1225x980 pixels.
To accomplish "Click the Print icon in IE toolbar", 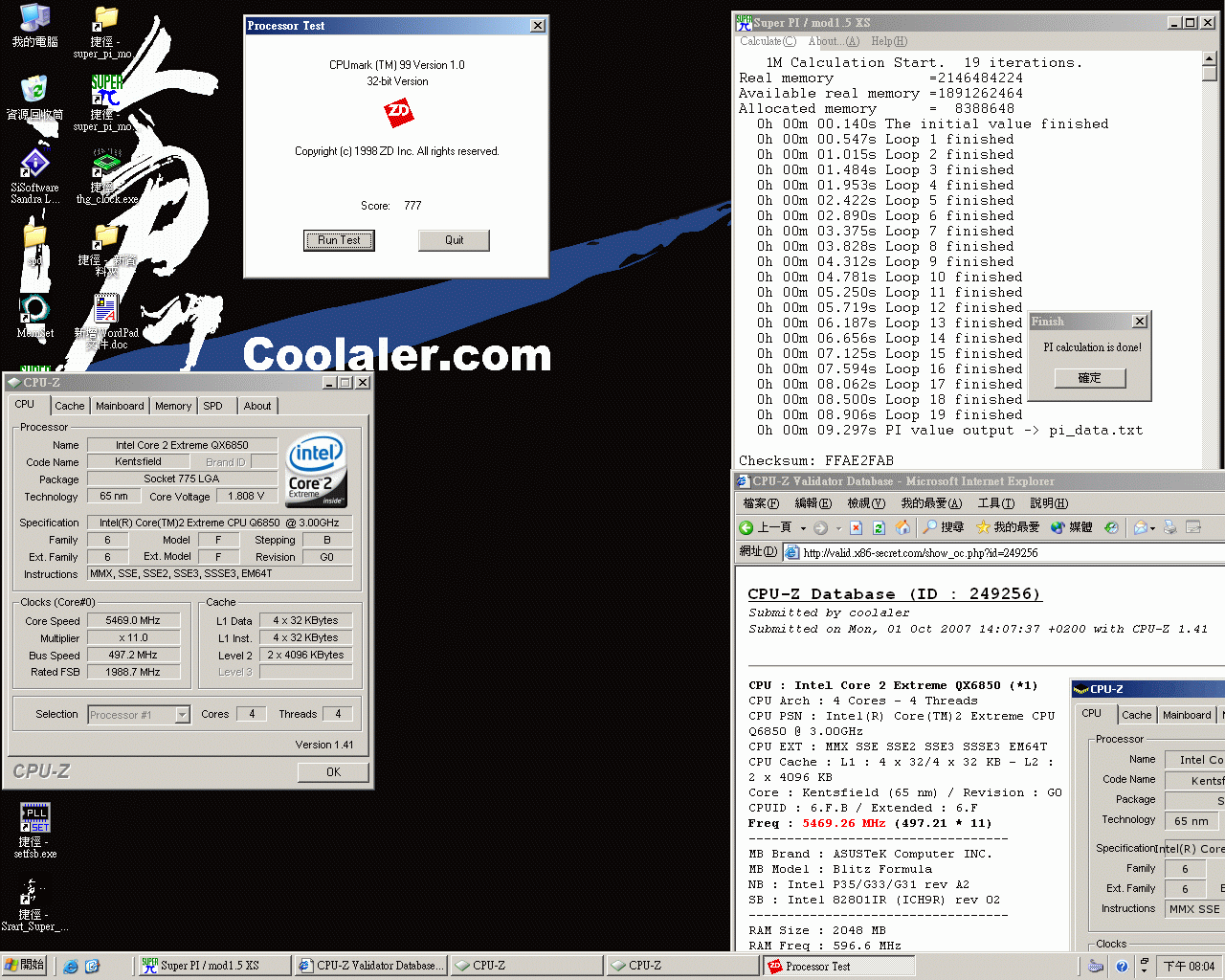I will (1170, 527).
